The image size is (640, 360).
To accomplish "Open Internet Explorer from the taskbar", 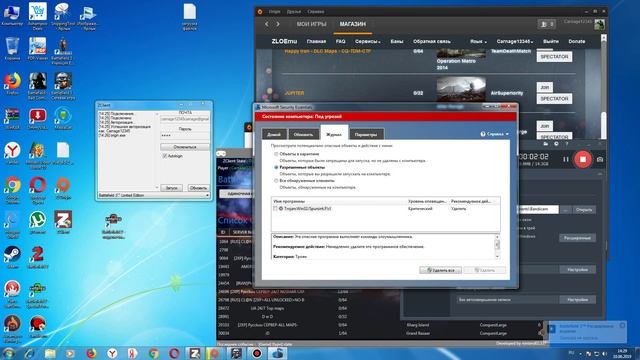I will coord(29,353).
